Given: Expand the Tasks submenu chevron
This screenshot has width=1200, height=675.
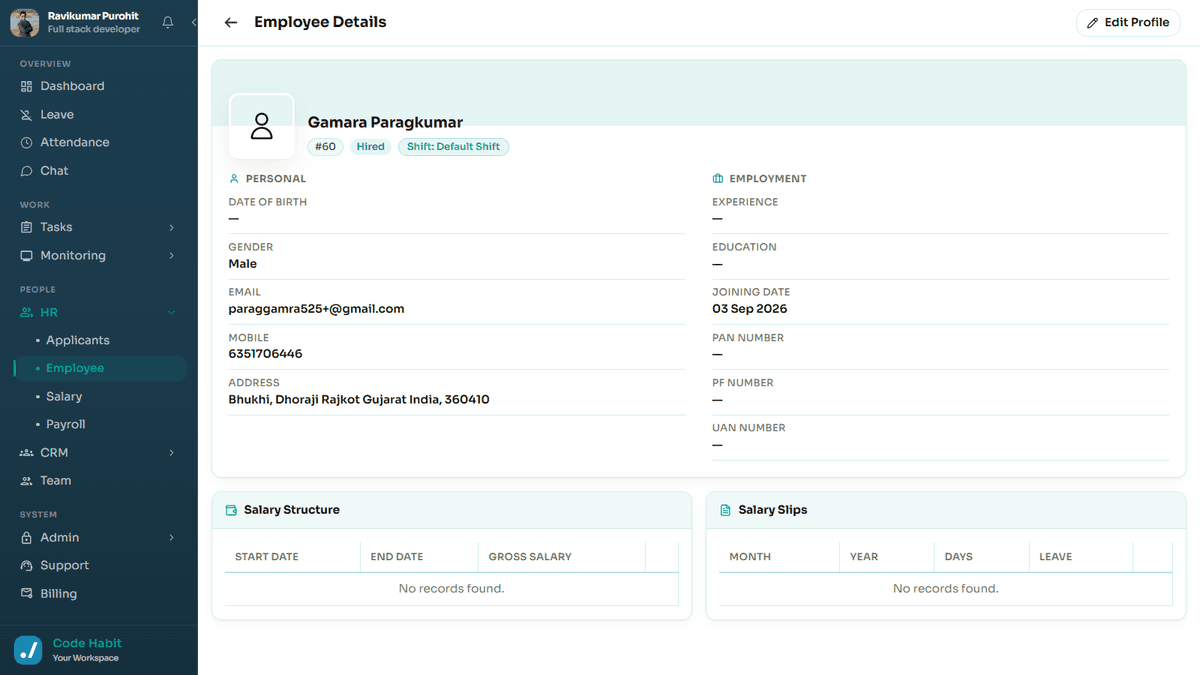Looking at the screenshot, I should tap(171, 227).
